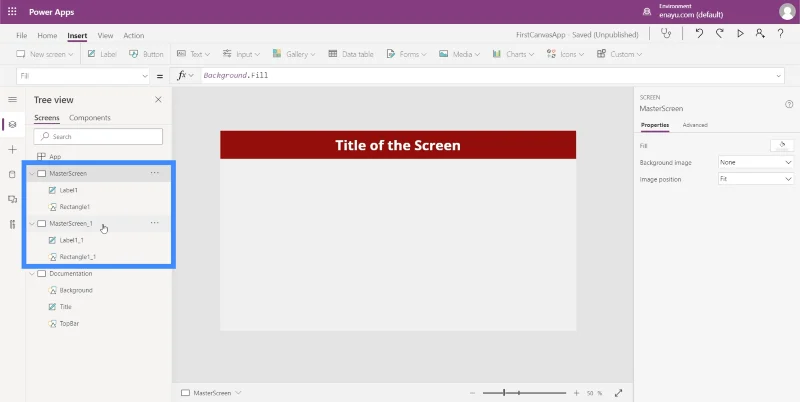Switch to the Insert tab
Screen dimensions: 800x402
(x=77, y=35)
